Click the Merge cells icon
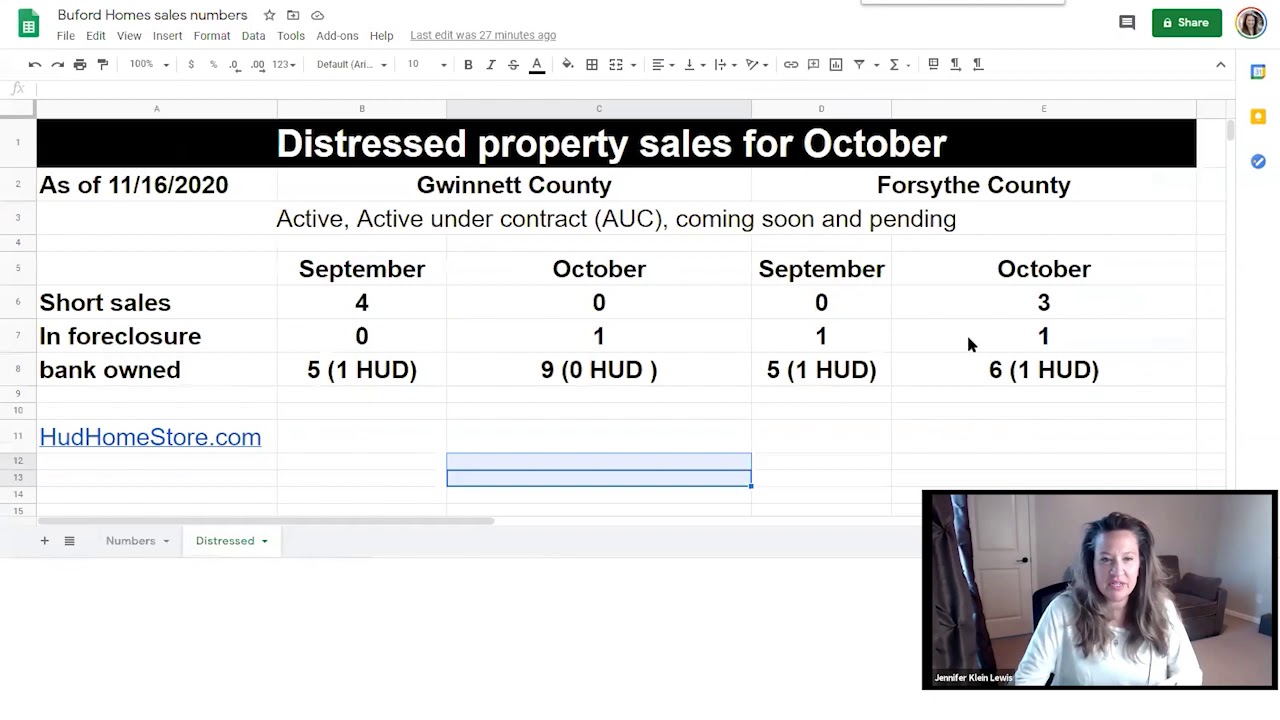Viewport: 1280px width, 720px height. (x=616, y=64)
